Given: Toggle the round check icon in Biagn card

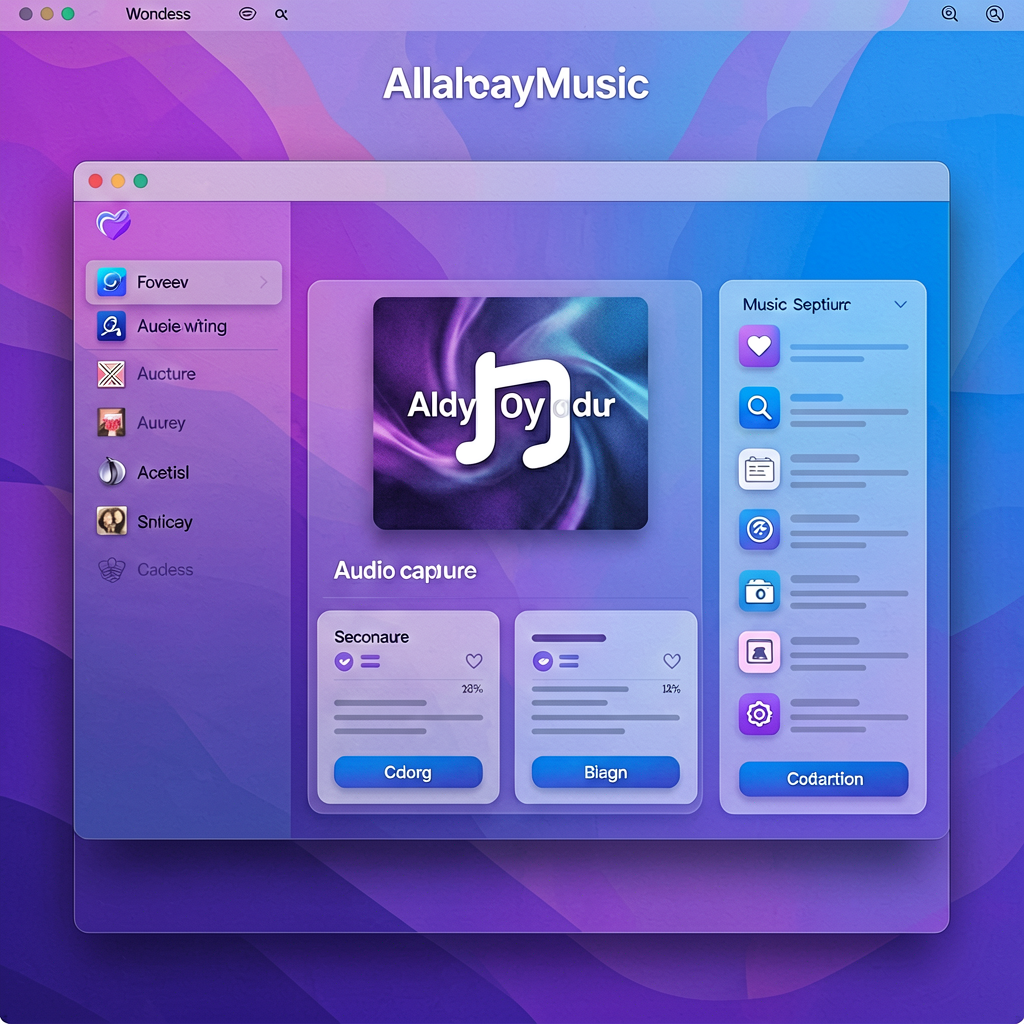Looking at the screenshot, I should pos(542,662).
